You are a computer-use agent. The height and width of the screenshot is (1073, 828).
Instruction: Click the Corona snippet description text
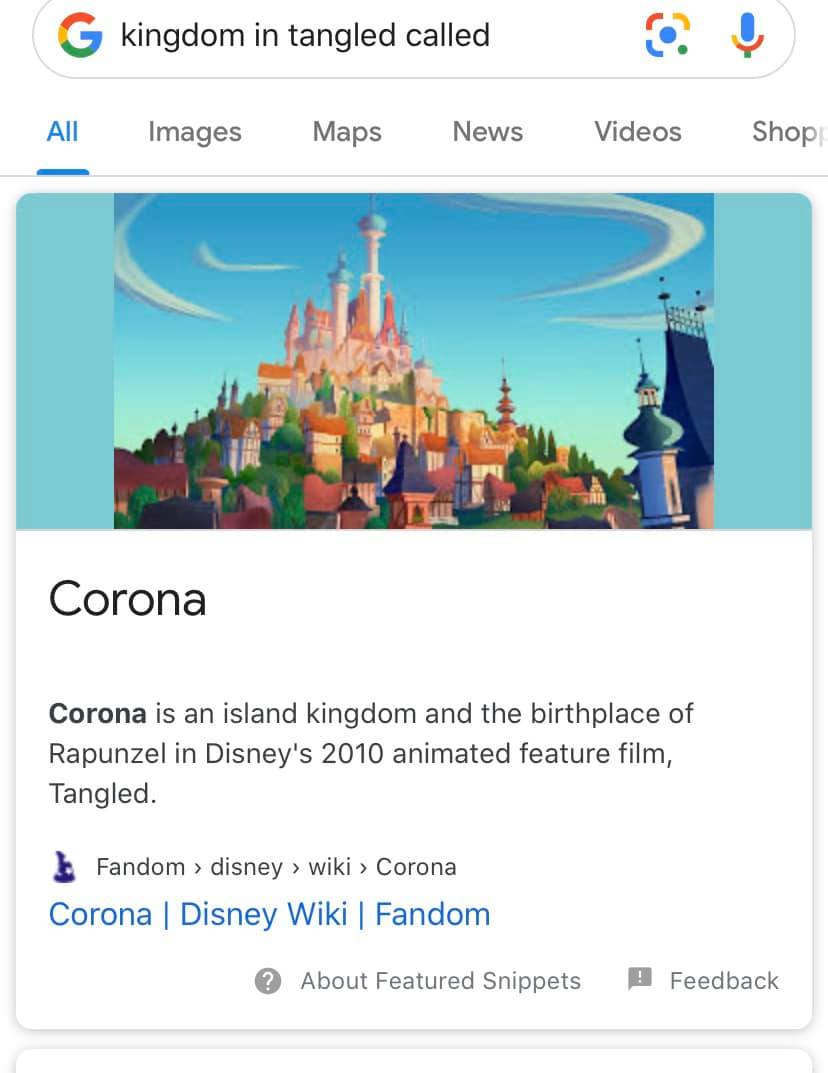(371, 753)
